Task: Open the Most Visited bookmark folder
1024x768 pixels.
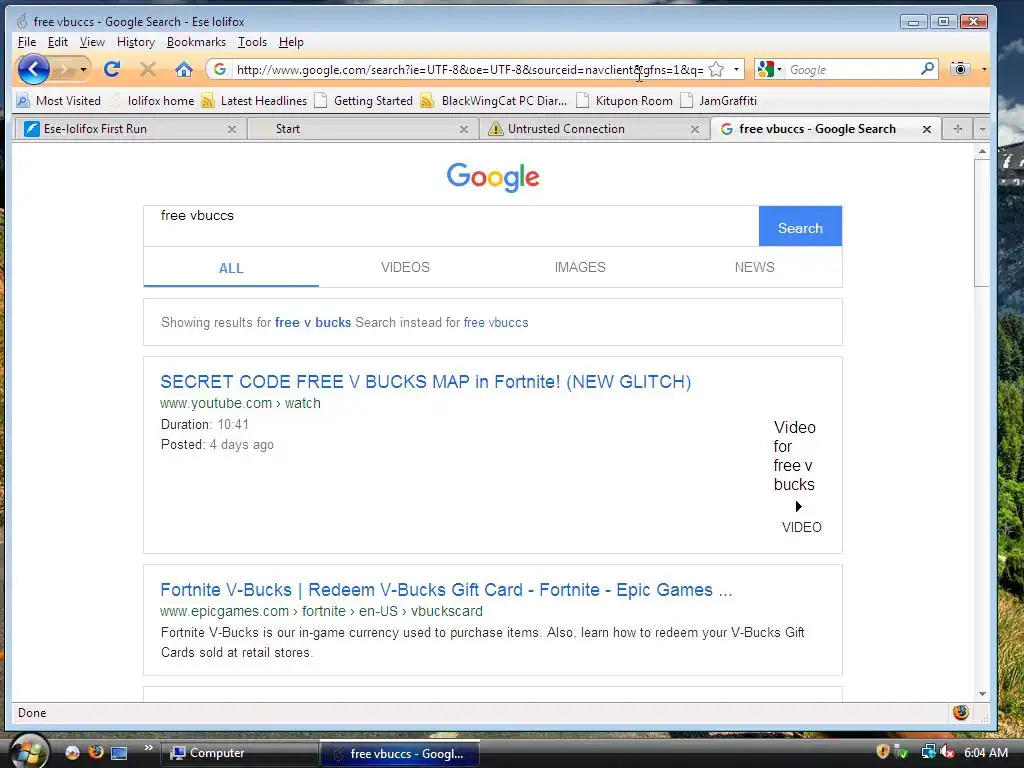Action: click(59, 101)
